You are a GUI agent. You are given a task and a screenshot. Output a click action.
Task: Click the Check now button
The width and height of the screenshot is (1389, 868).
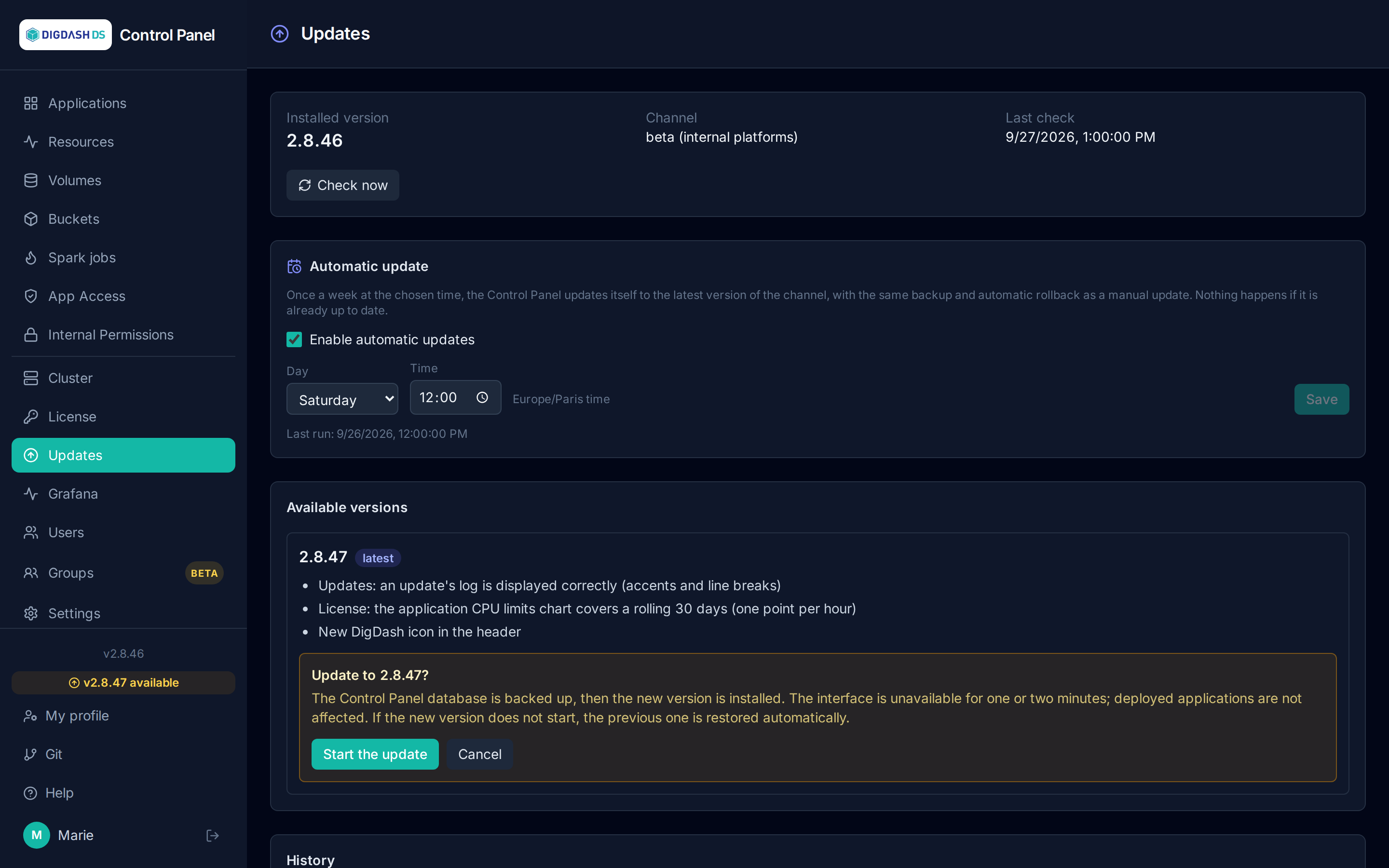click(x=342, y=185)
